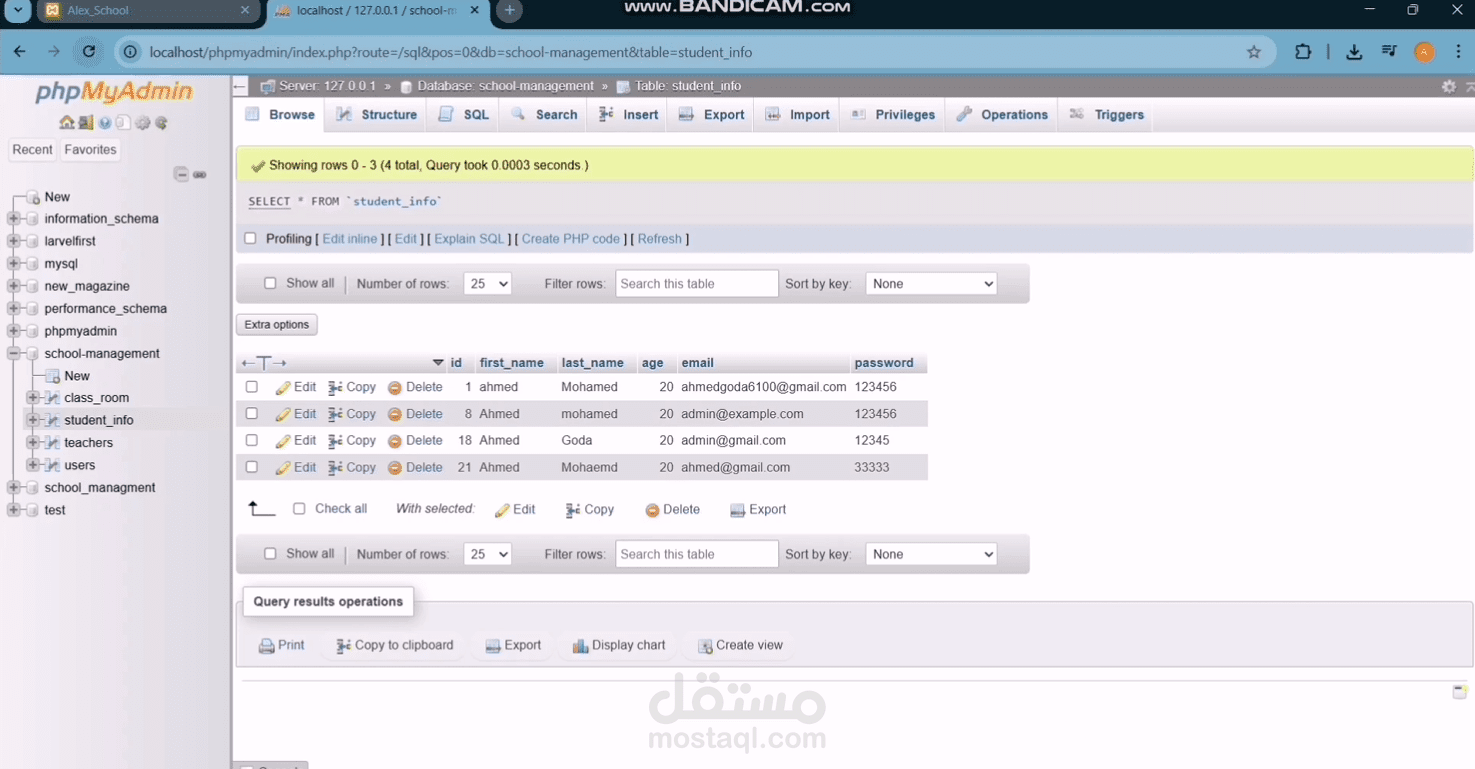Click Create view icon
This screenshot has height=769, width=1475.
pyautogui.click(x=705, y=646)
